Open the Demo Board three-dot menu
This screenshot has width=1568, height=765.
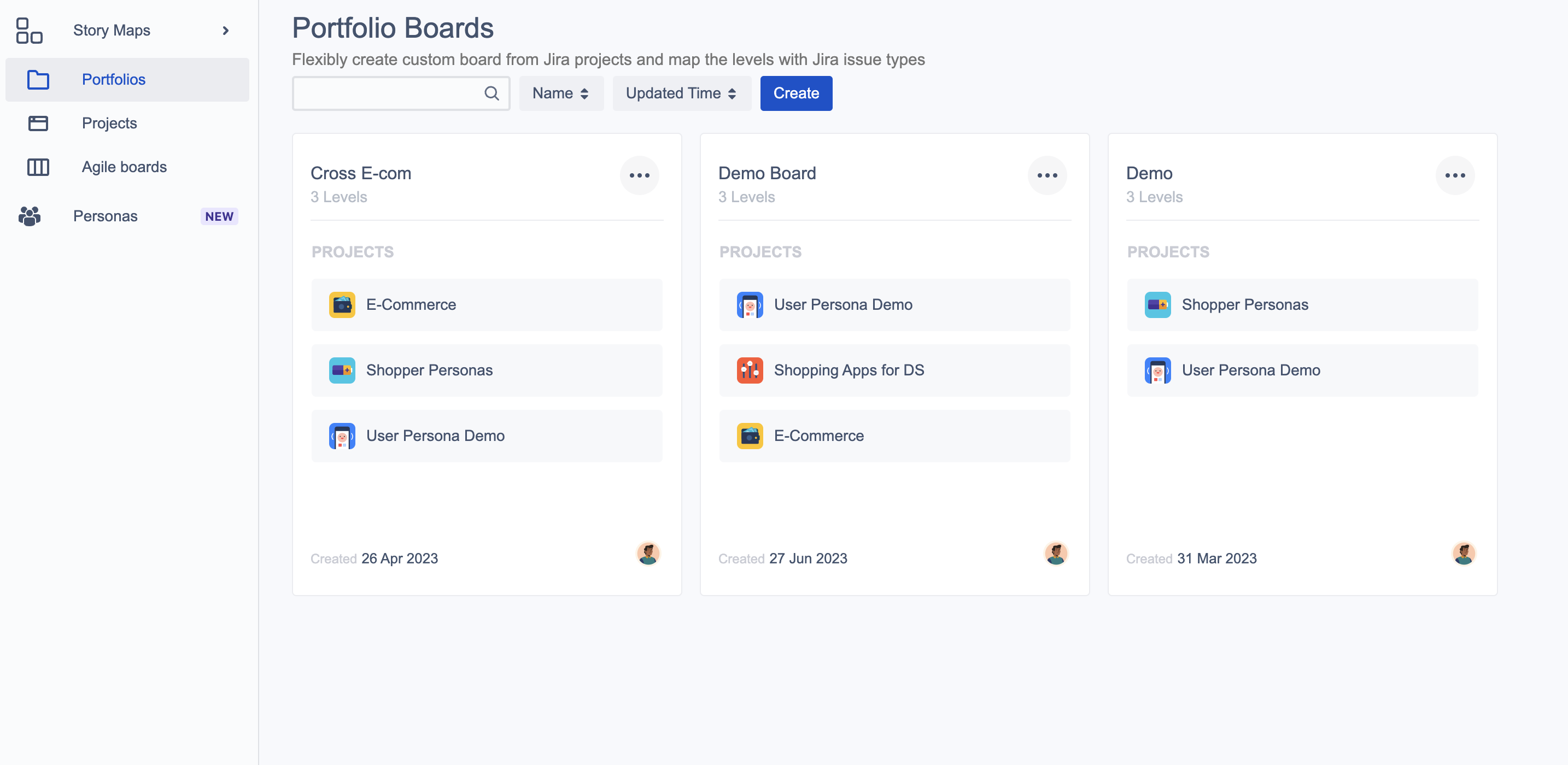click(x=1047, y=175)
